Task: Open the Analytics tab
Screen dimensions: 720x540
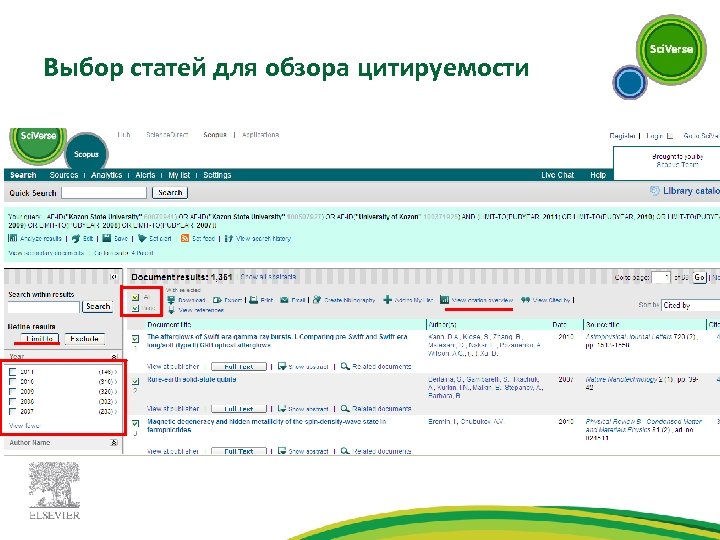Action: tap(107, 175)
